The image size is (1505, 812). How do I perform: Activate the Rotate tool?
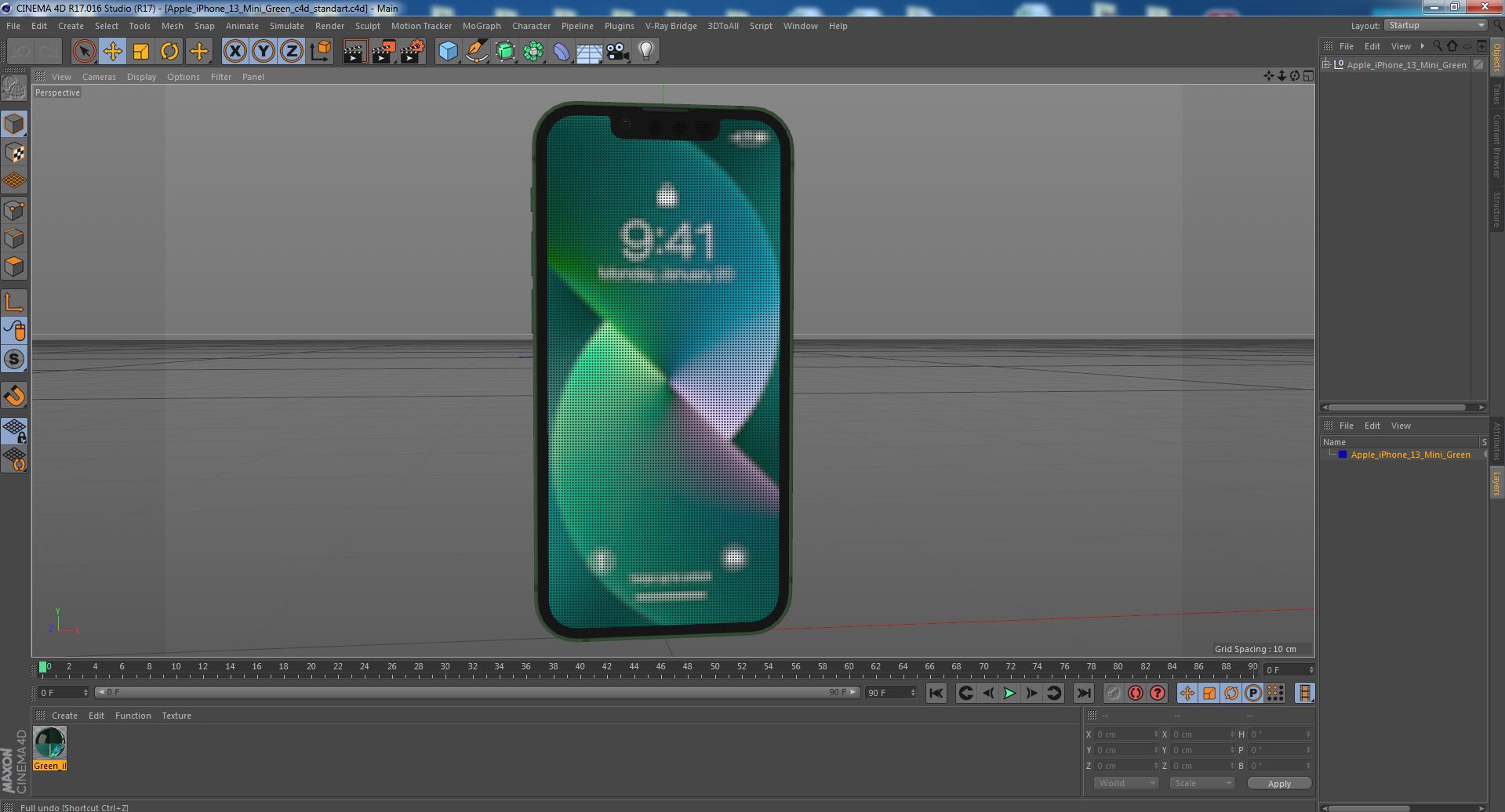(169, 52)
